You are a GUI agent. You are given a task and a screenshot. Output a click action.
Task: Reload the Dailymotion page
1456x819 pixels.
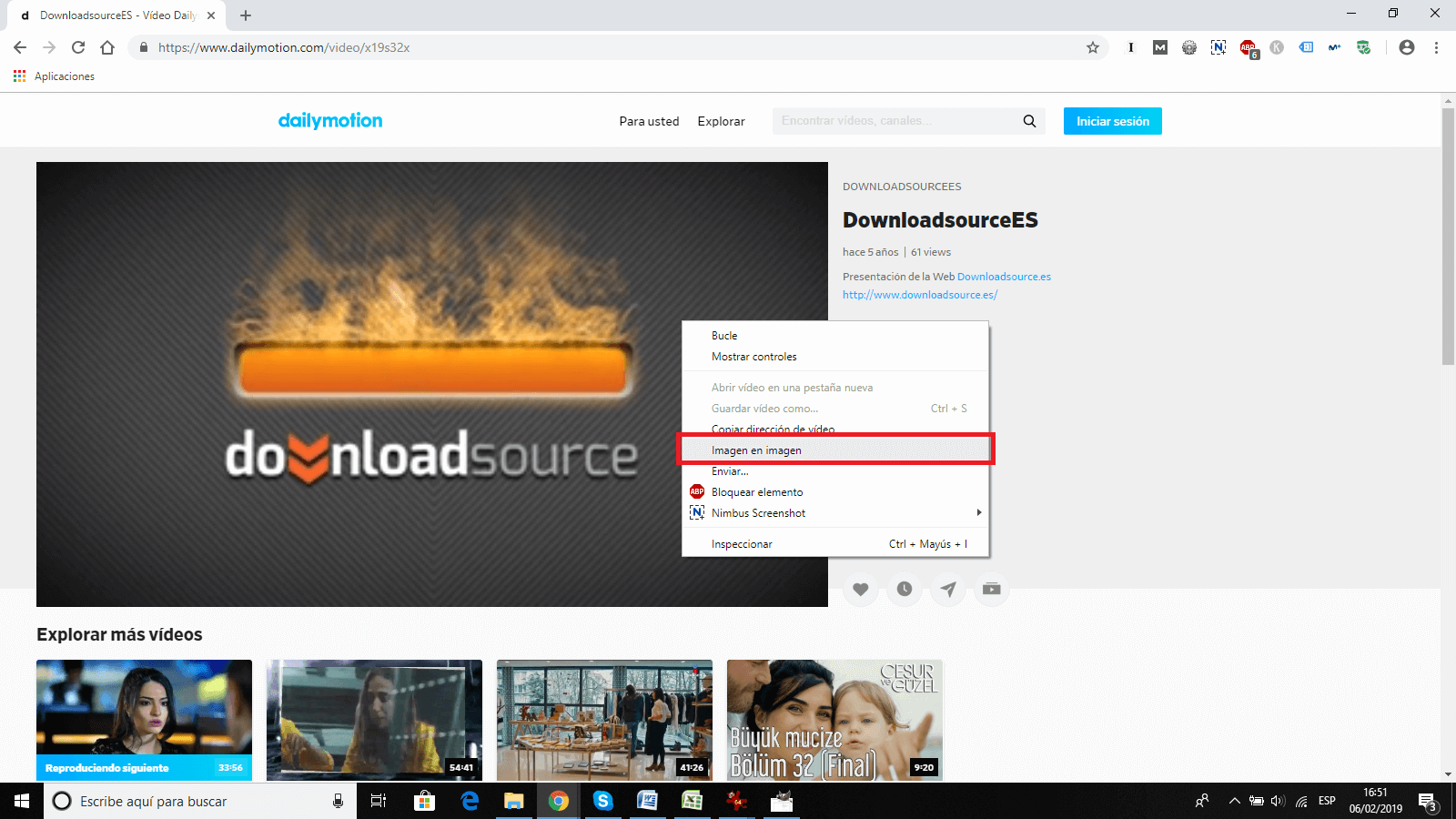click(78, 47)
